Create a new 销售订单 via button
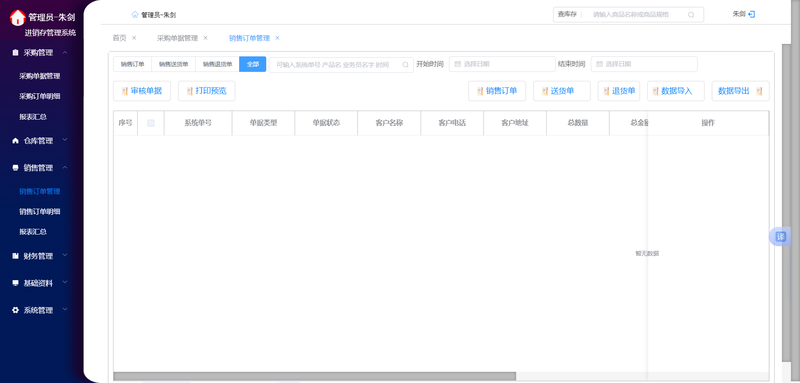Image resolution: width=800 pixels, height=383 pixels. [497, 91]
